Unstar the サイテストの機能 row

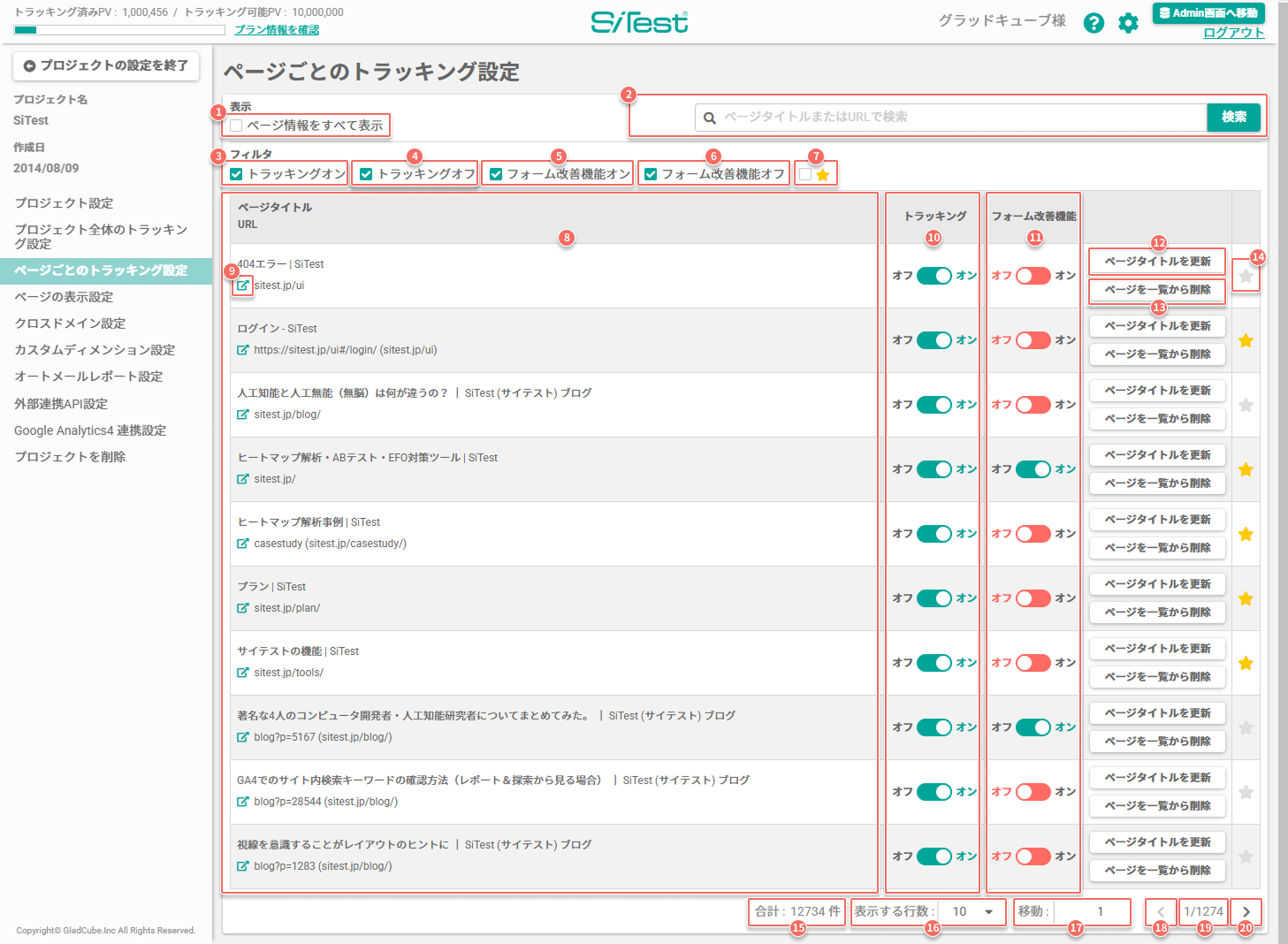point(1246,663)
